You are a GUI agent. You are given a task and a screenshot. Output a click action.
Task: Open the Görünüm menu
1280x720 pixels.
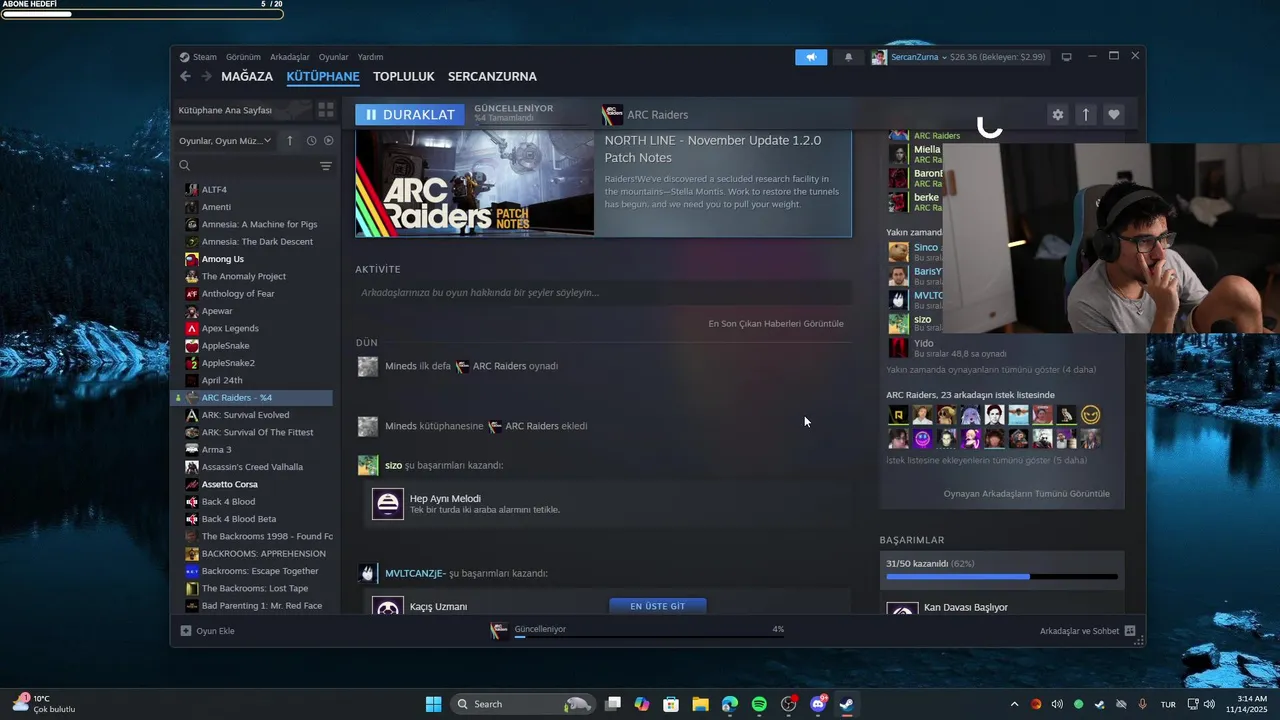coord(243,57)
